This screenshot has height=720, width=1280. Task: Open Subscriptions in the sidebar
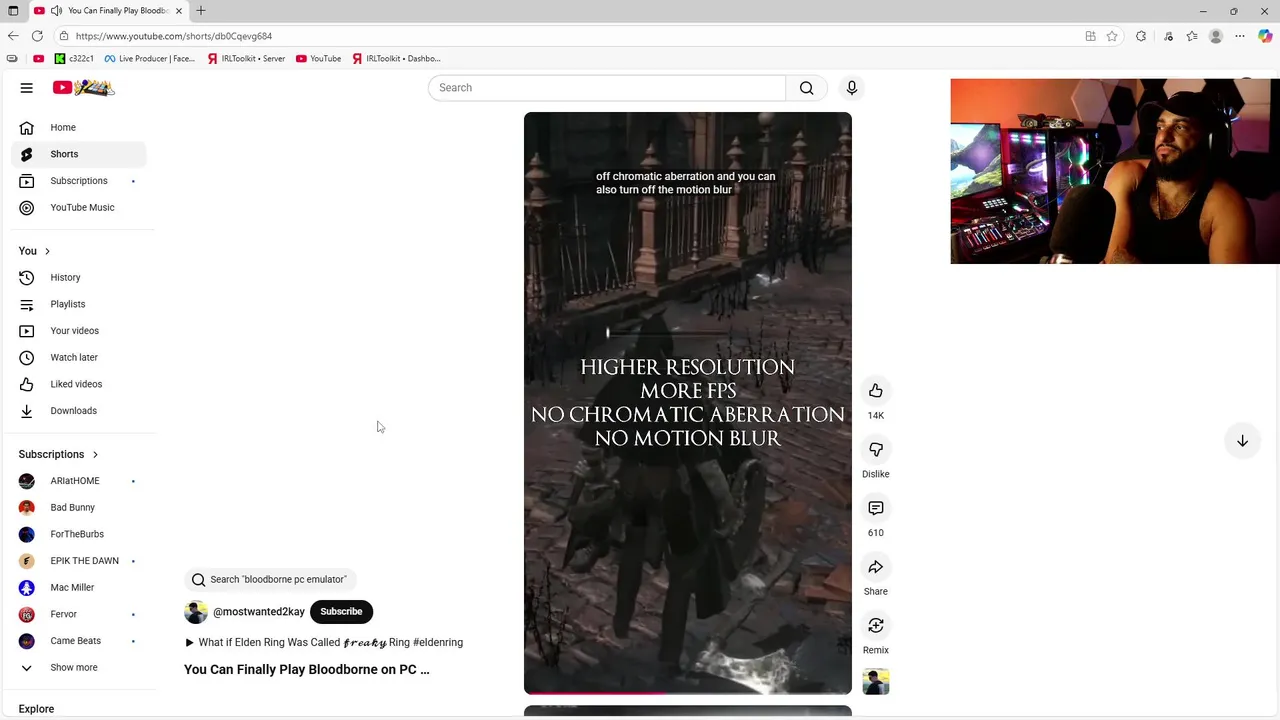tap(79, 181)
